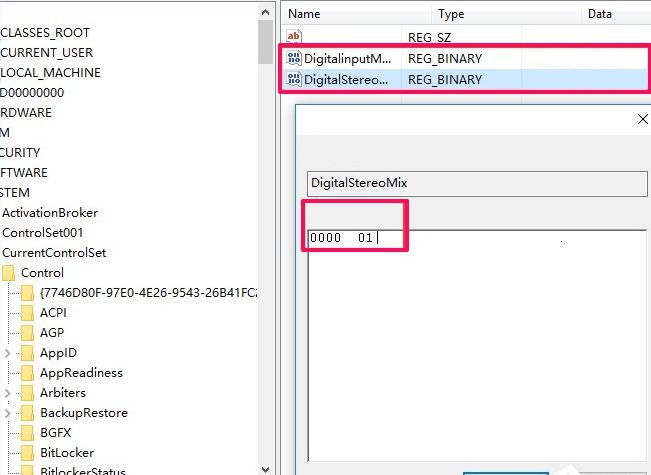Select the Control folder icon
Image resolution: width=651 pixels, height=475 pixels.
(8, 273)
